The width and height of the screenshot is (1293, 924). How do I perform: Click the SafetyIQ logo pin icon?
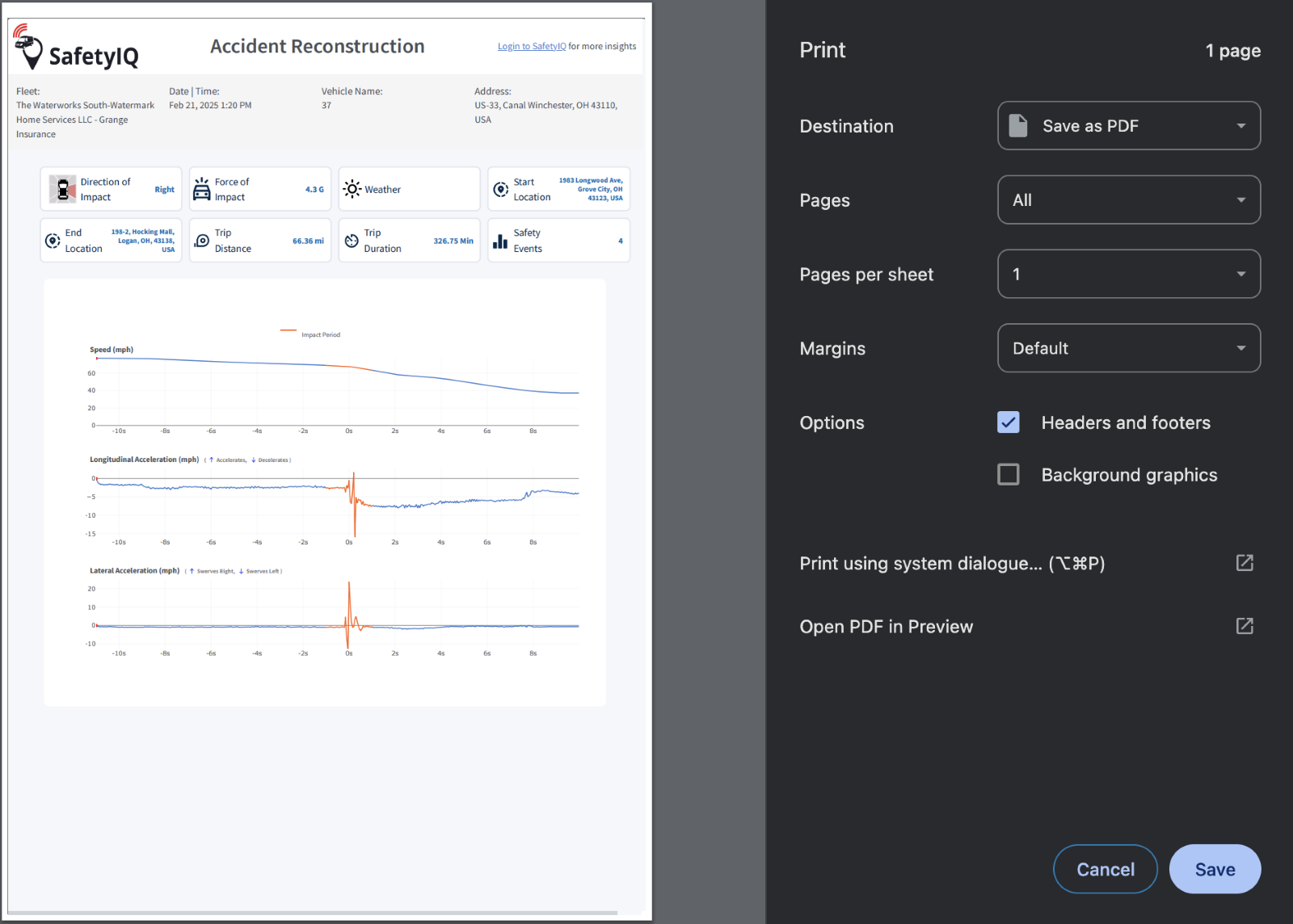(x=28, y=47)
